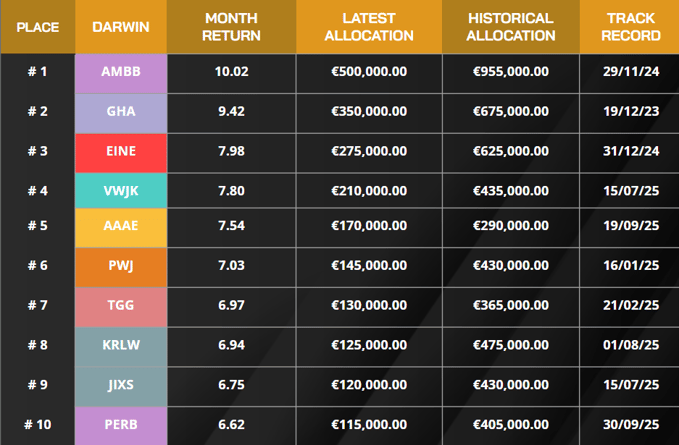
Task: Click the 30/09/25 track record date
Action: point(631,425)
